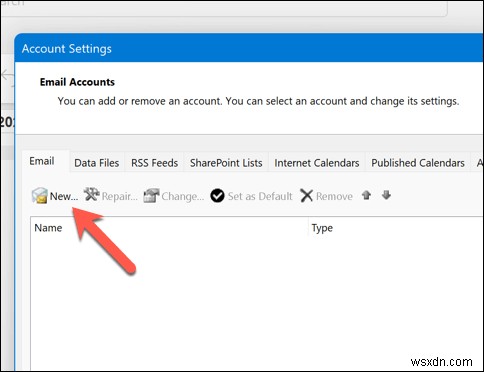Click the Email Accounts heading
The width and height of the screenshot is (484, 372).
click(x=77, y=82)
